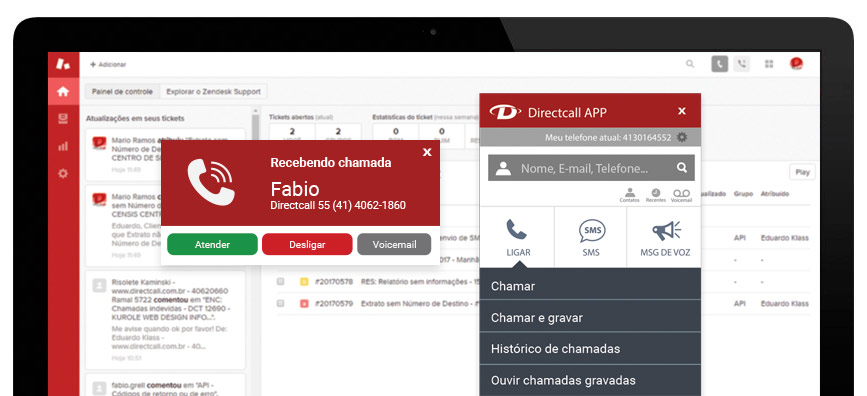Viewport: 867px width, 396px height.
Task: Choose Chamar e gravar option
Action: click(590, 317)
